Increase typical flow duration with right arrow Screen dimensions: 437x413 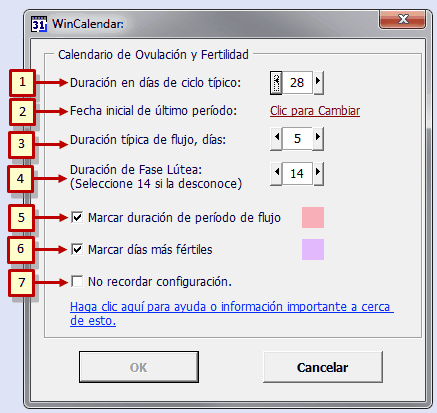(x=318, y=138)
